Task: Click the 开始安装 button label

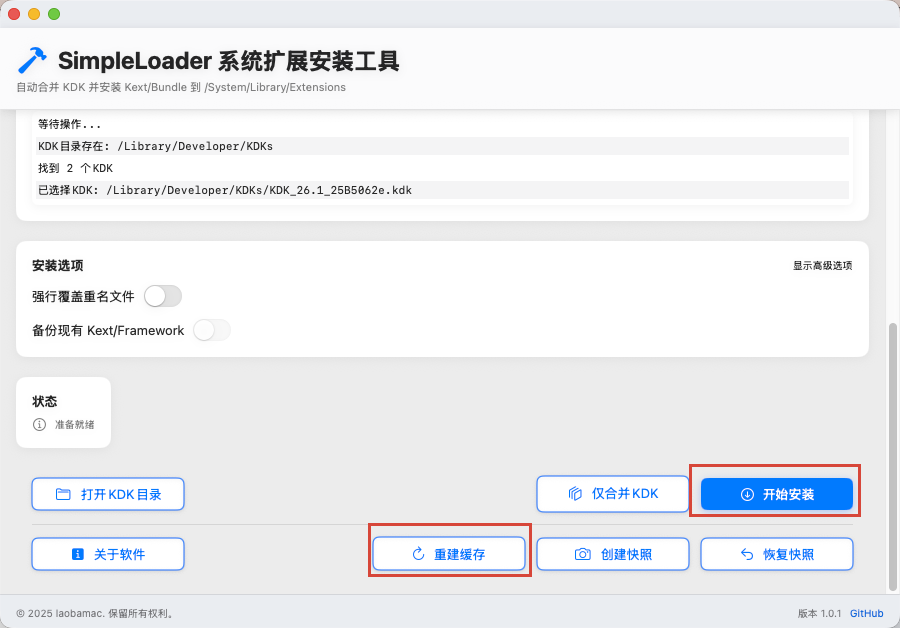Action: (788, 494)
